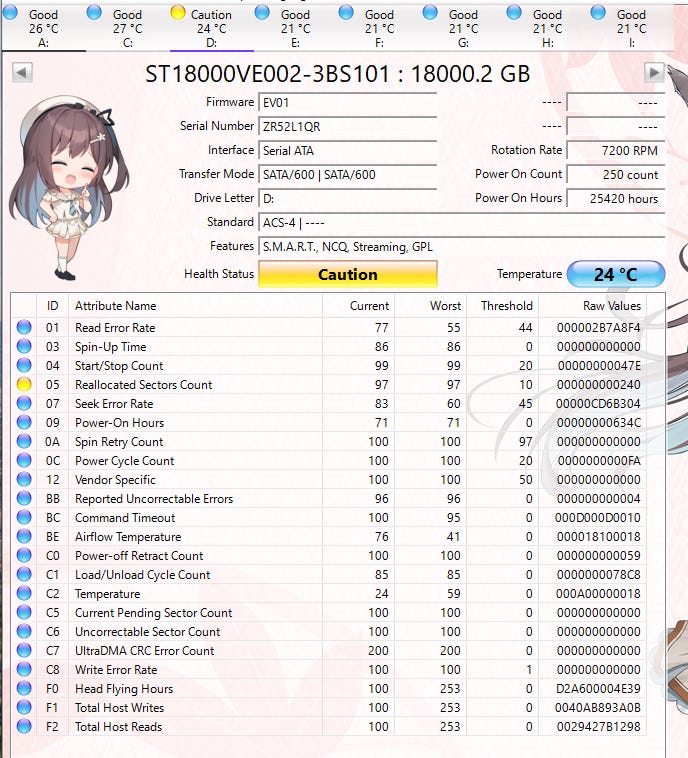Click the Features field S.M.A.R.T., NCQ
Image resolution: width=688 pixels, height=758 pixels.
462,247
